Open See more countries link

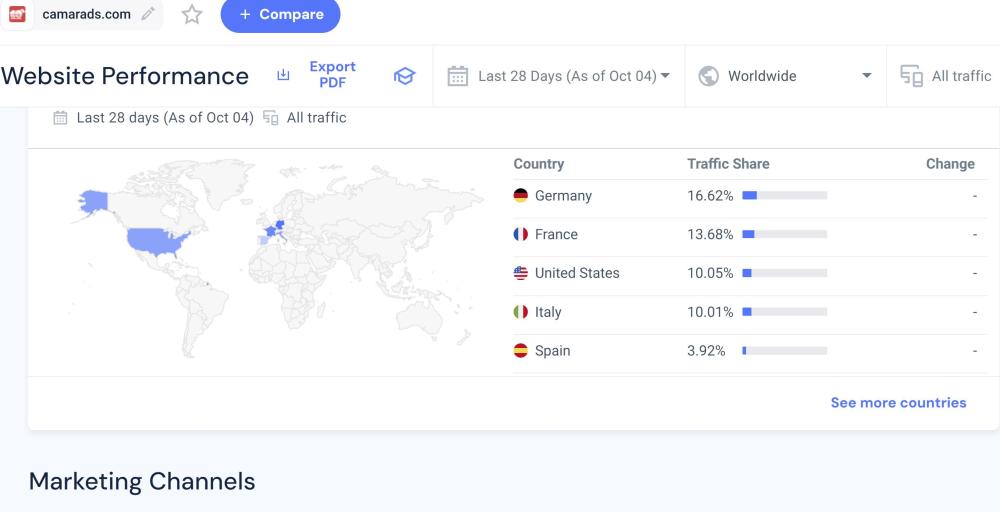[898, 403]
